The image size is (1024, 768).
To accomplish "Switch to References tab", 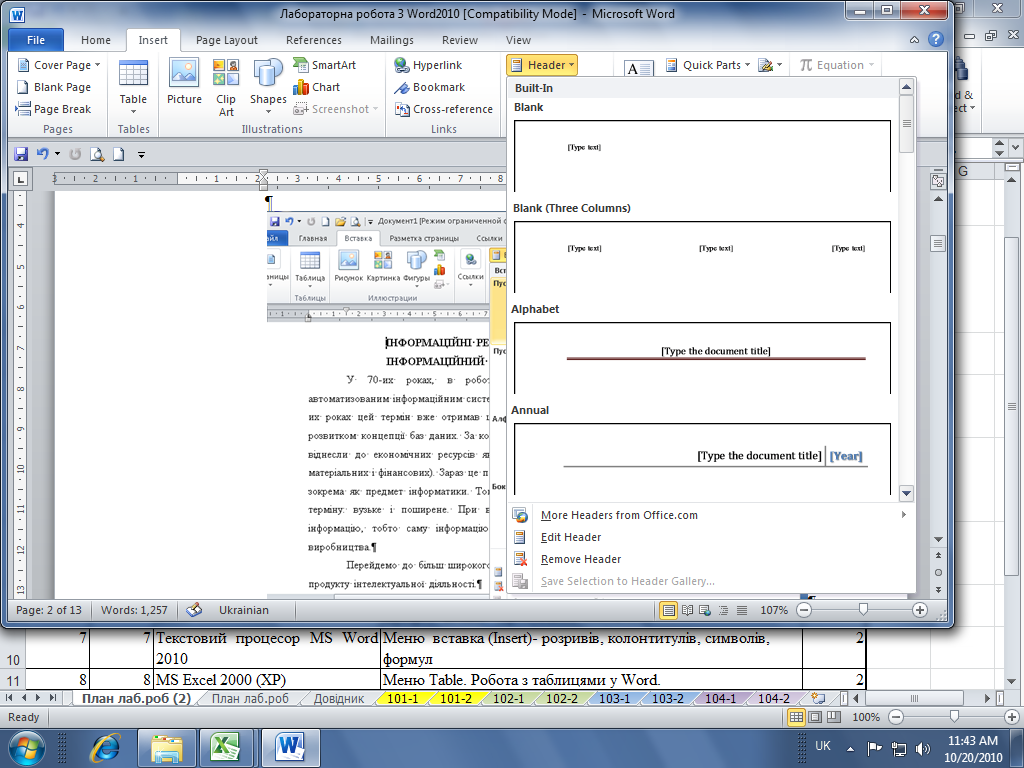I will click(313, 40).
